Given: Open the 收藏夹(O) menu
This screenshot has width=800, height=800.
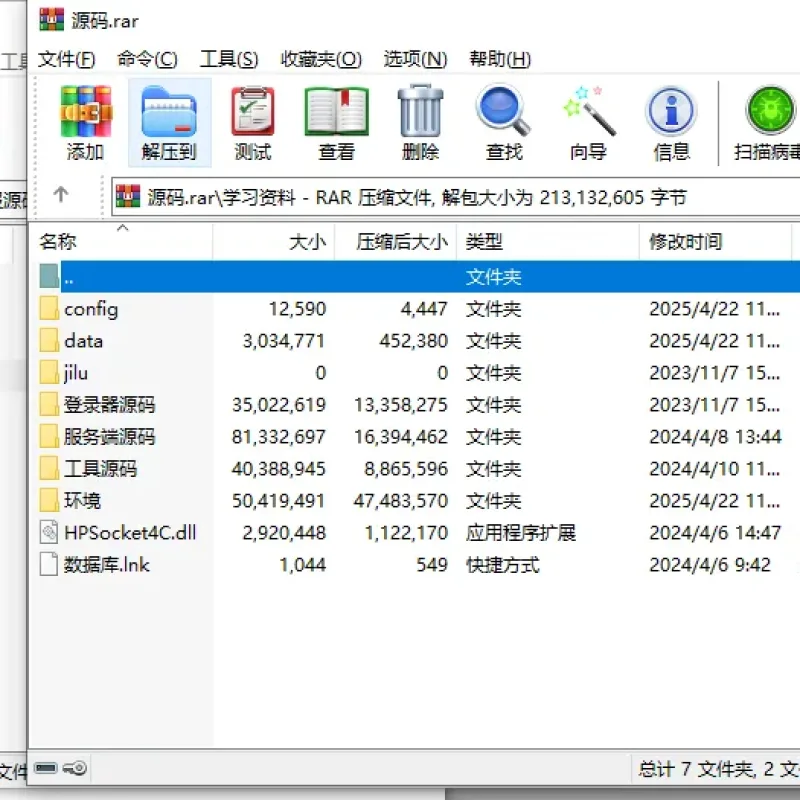Looking at the screenshot, I should 321,59.
